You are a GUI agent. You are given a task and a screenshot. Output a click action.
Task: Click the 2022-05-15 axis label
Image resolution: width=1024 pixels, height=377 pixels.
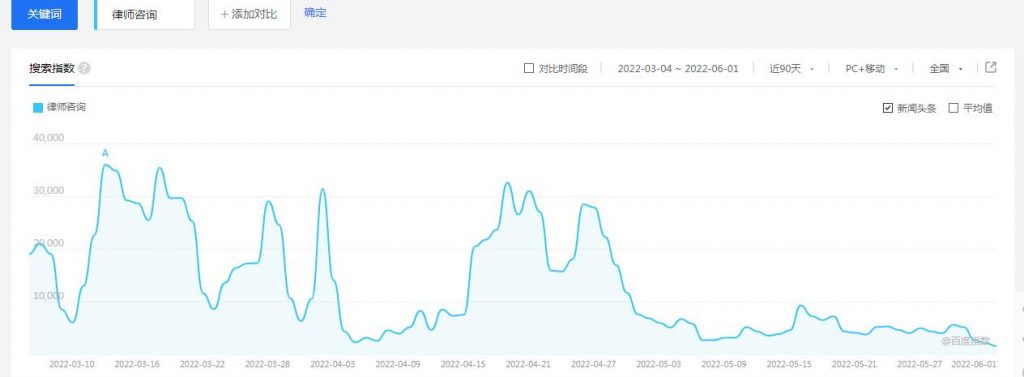point(790,365)
